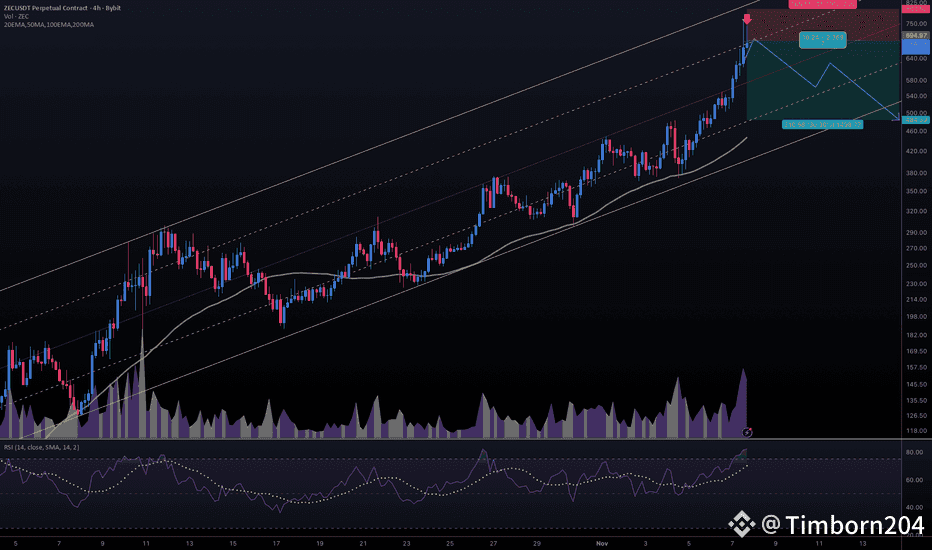This screenshot has height=550, width=932.
Task: Click the 29 date label on time axis
Action: click(x=537, y=543)
